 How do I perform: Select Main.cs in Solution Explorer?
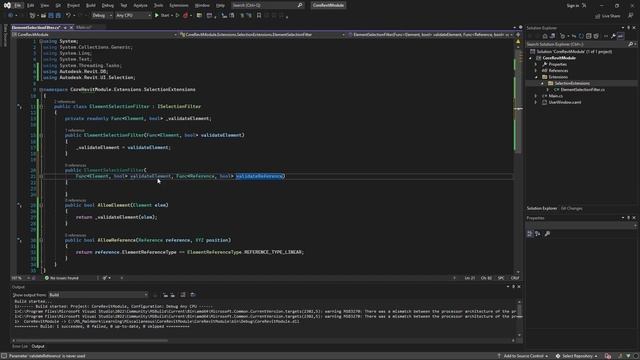click(x=556, y=96)
